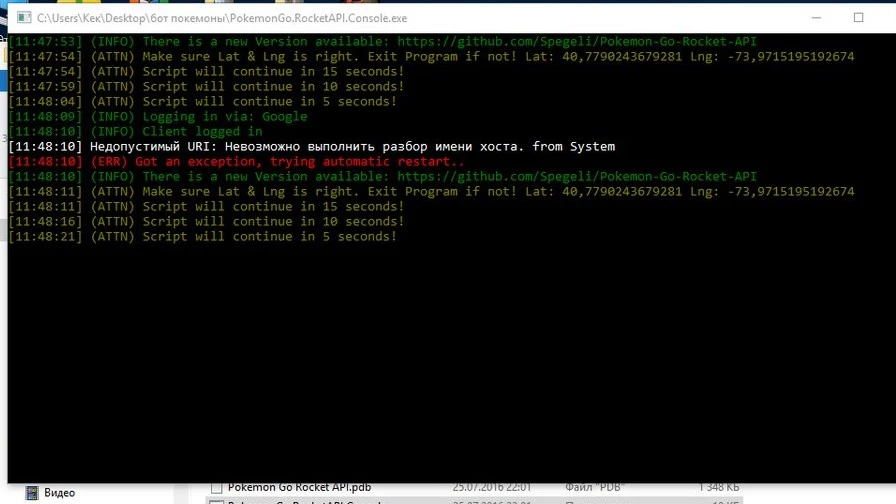Minimize the RocketAPI console window
Image resolution: width=896 pixels, height=504 pixels.
point(816,18)
